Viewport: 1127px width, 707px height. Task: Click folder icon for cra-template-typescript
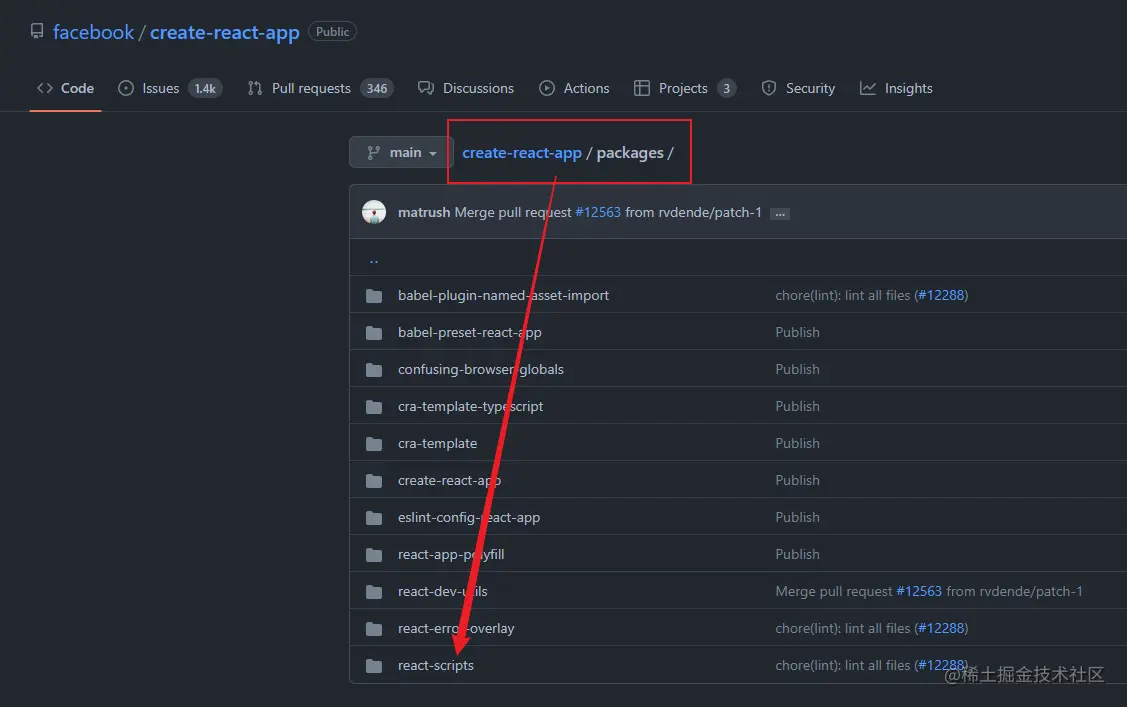(x=374, y=407)
